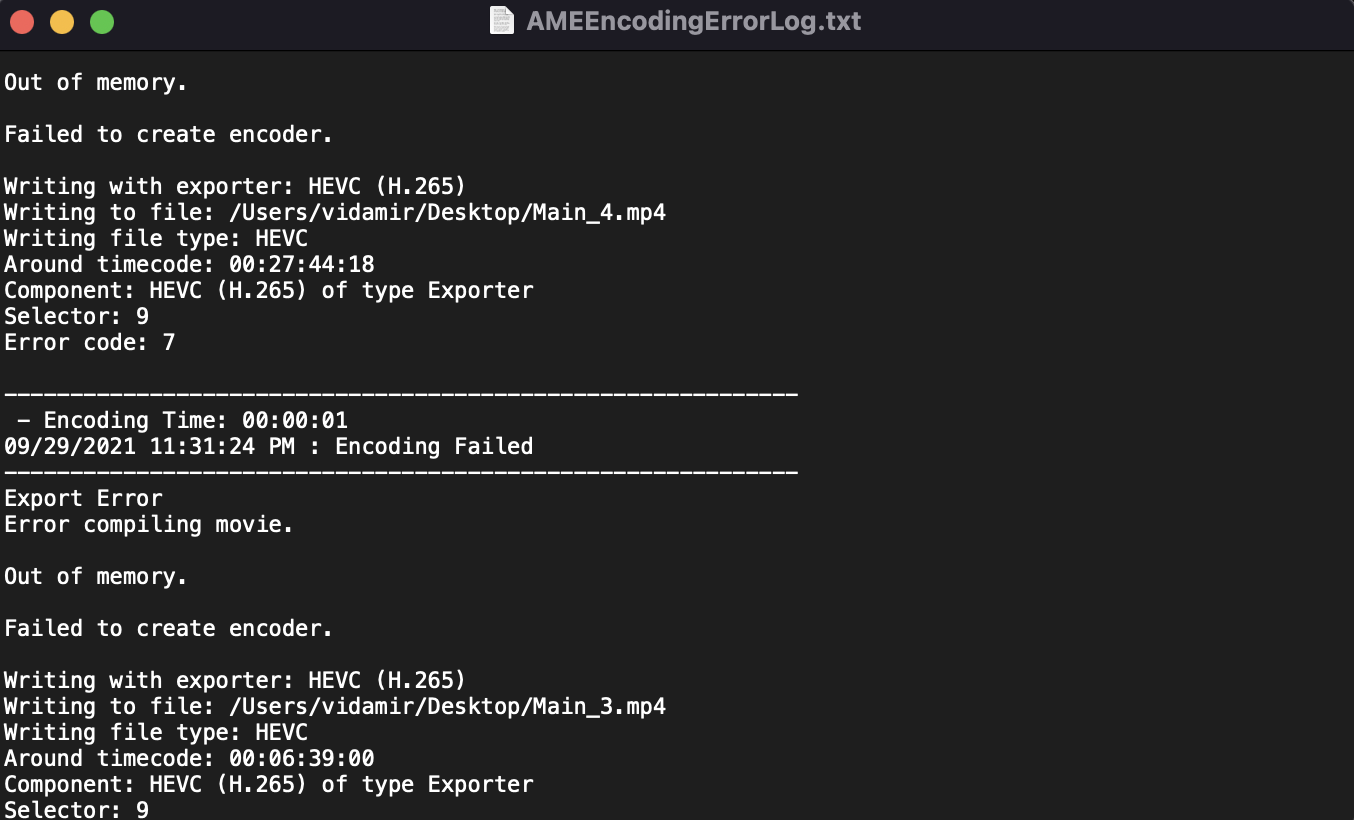Select the Export Error heading text
Viewport: 1354px width, 820px height.
point(83,498)
